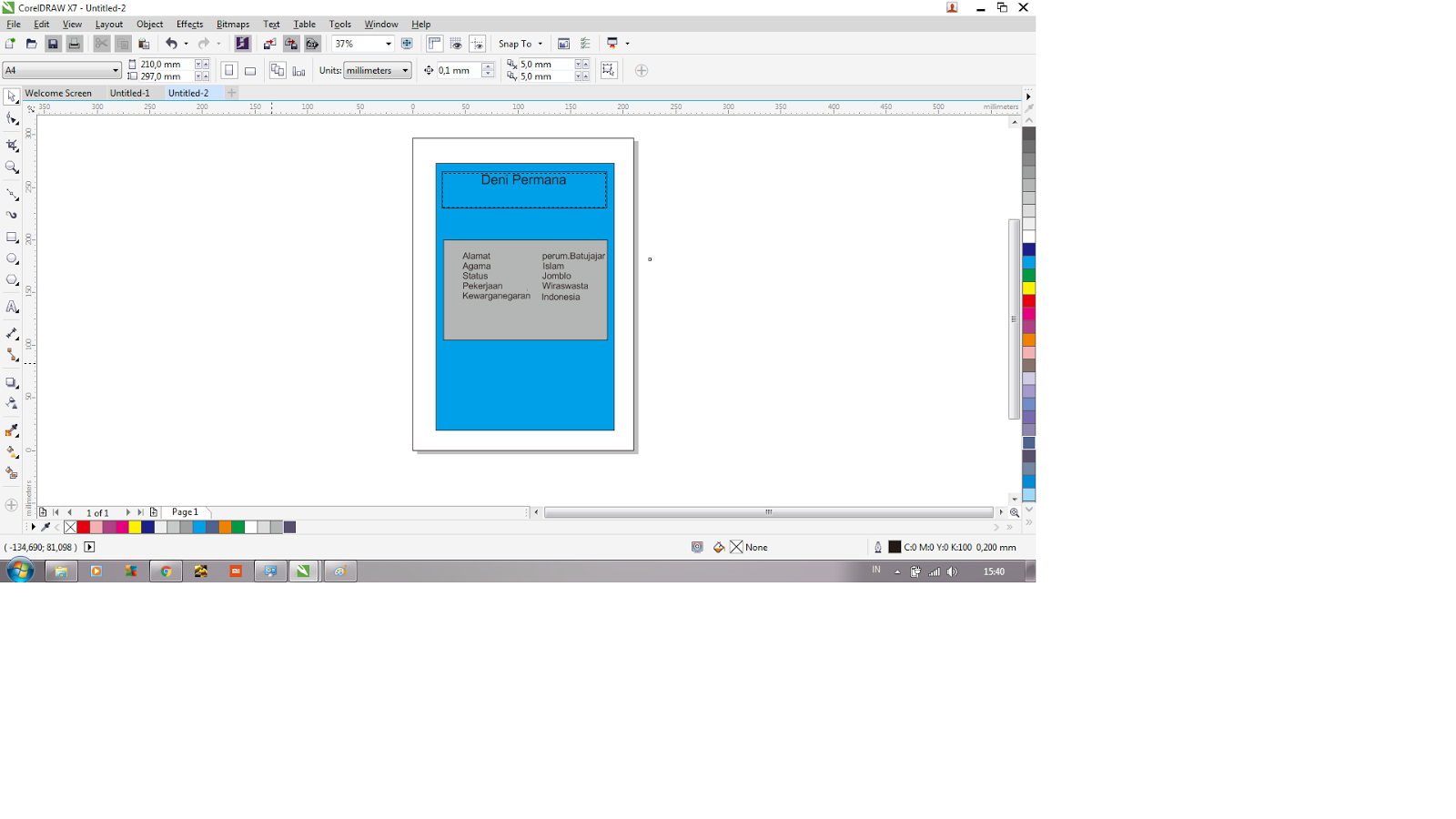Toggle the treat-as-filled option near snap settings
Screen dimensions: 1456x819
pos(609,69)
